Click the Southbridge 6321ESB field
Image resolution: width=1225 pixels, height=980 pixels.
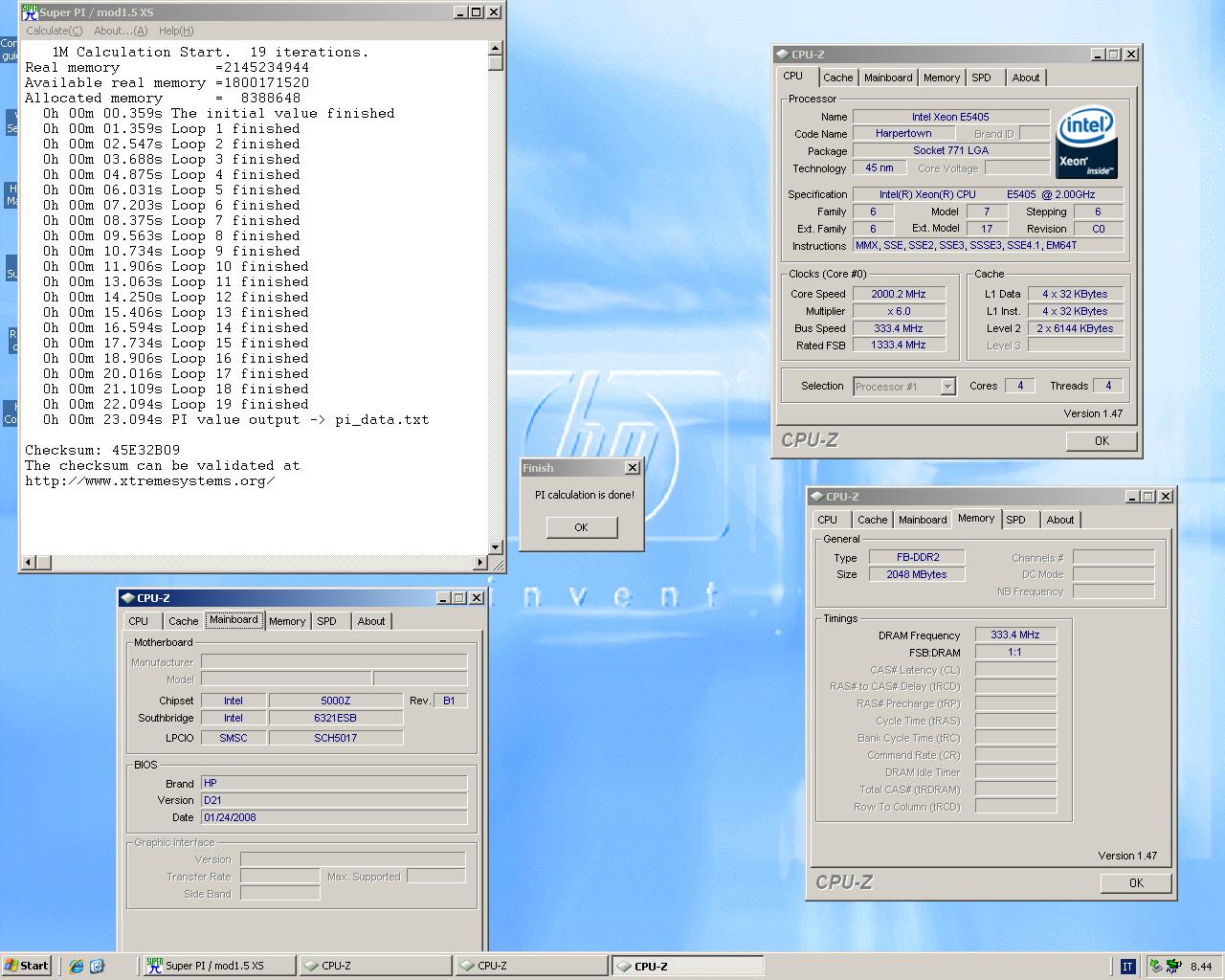coord(336,718)
